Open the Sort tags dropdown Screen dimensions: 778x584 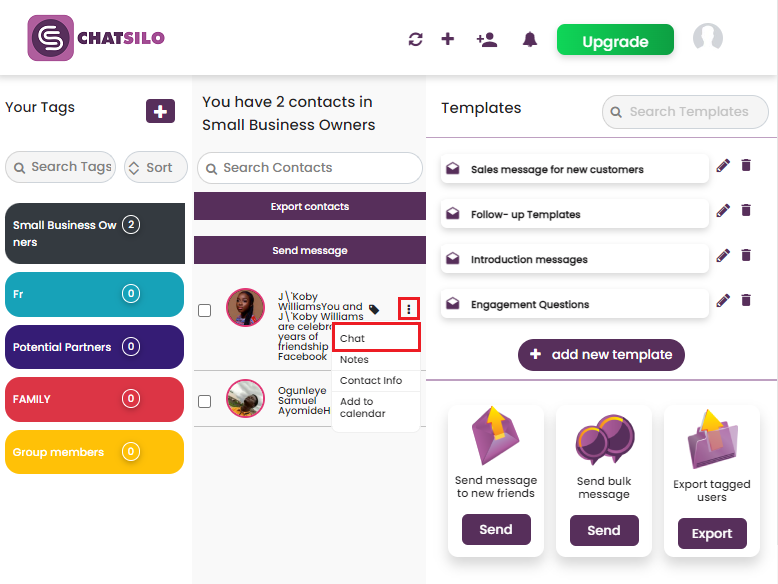click(x=156, y=167)
